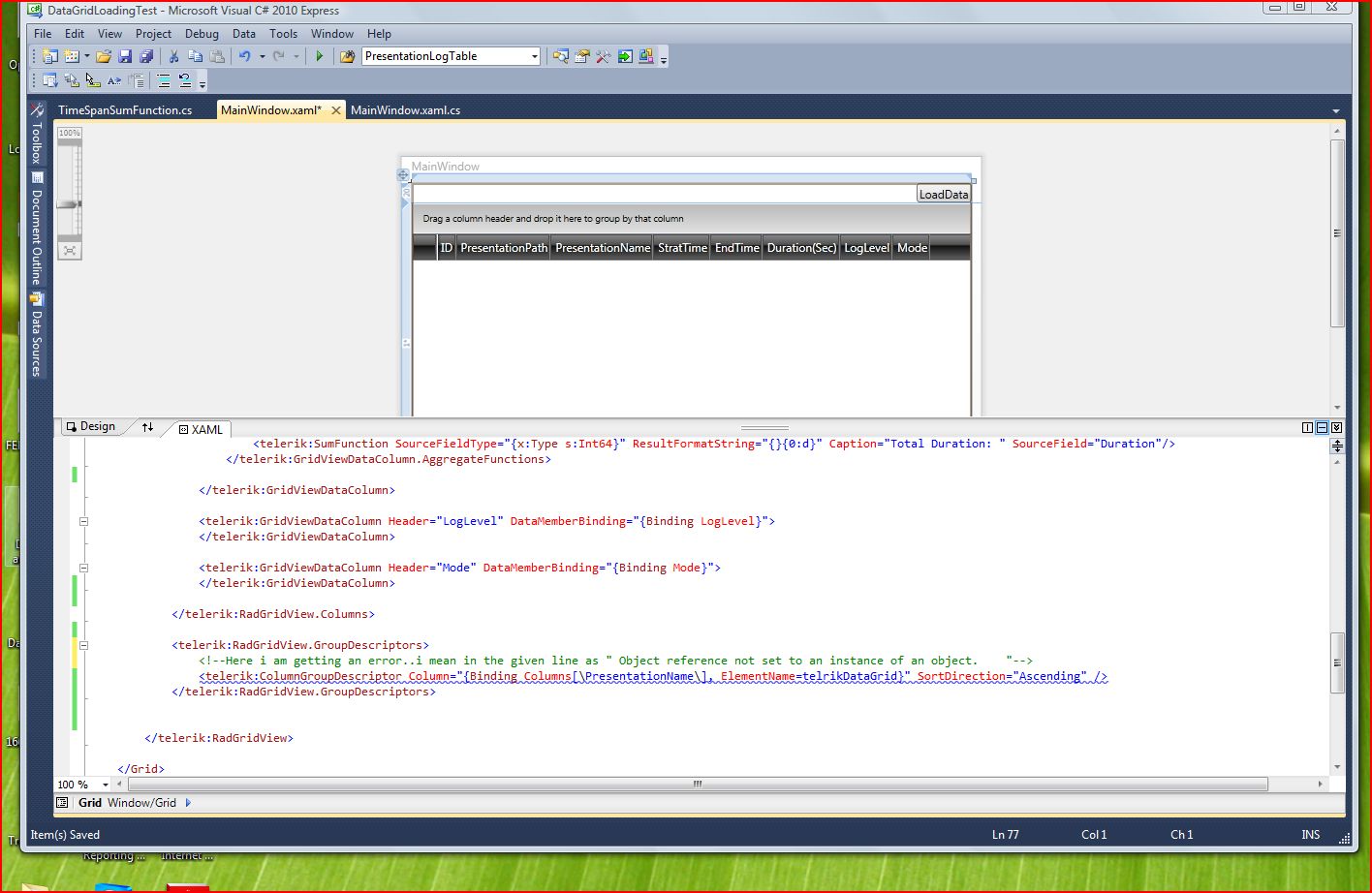This screenshot has height=893, width=1372.
Task: Open the Undo history dropdown arrow
Action: (x=262, y=57)
